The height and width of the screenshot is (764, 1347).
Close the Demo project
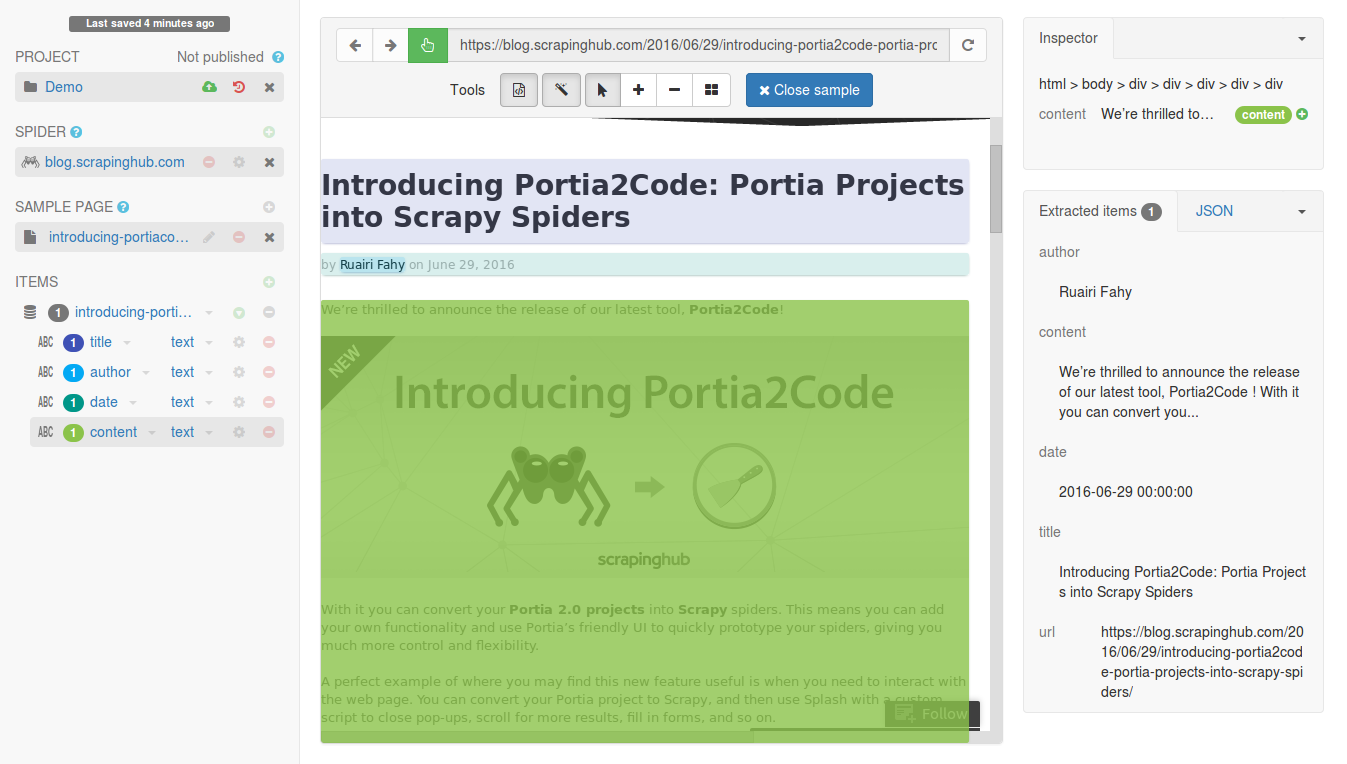point(269,87)
